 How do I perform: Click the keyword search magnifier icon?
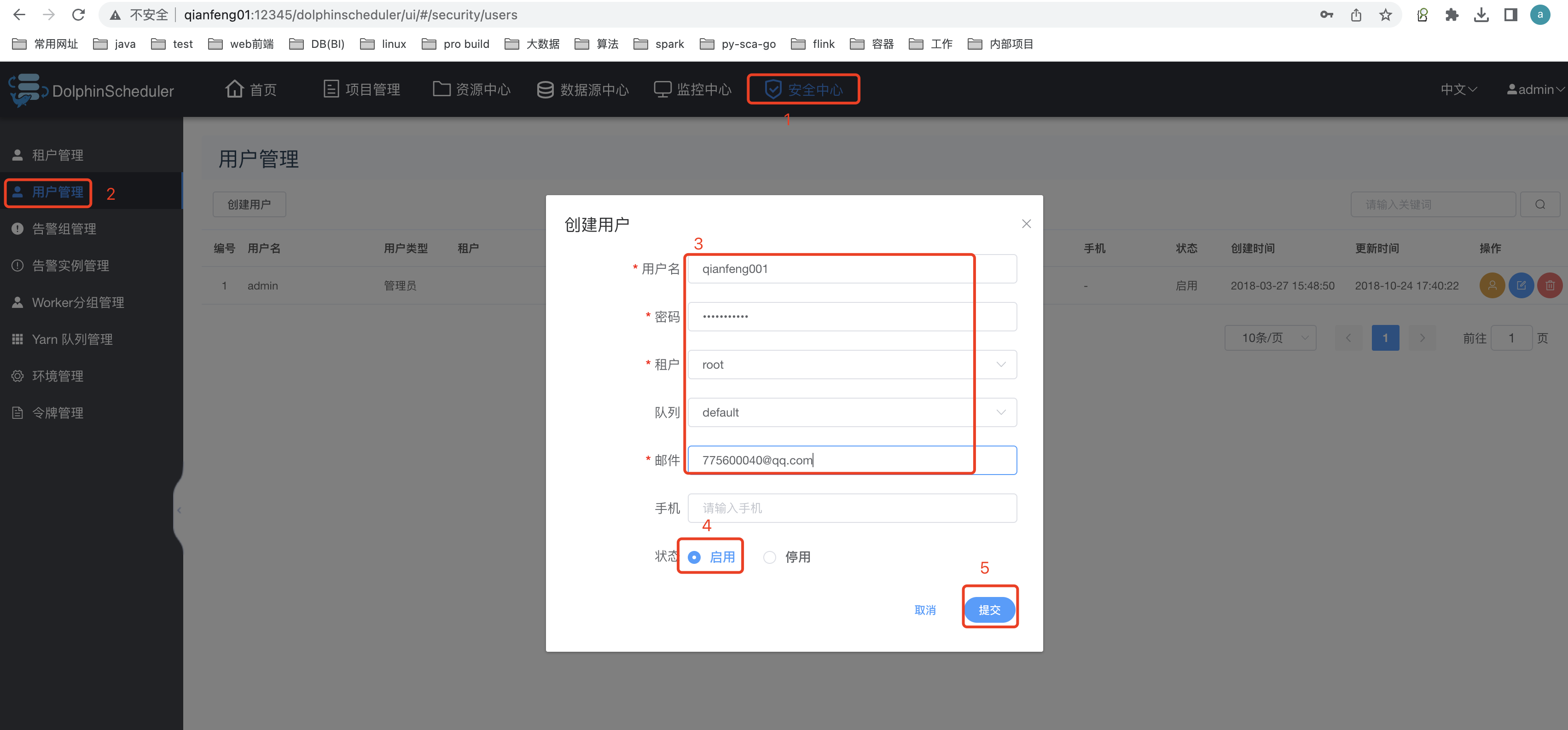pyautogui.click(x=1539, y=204)
